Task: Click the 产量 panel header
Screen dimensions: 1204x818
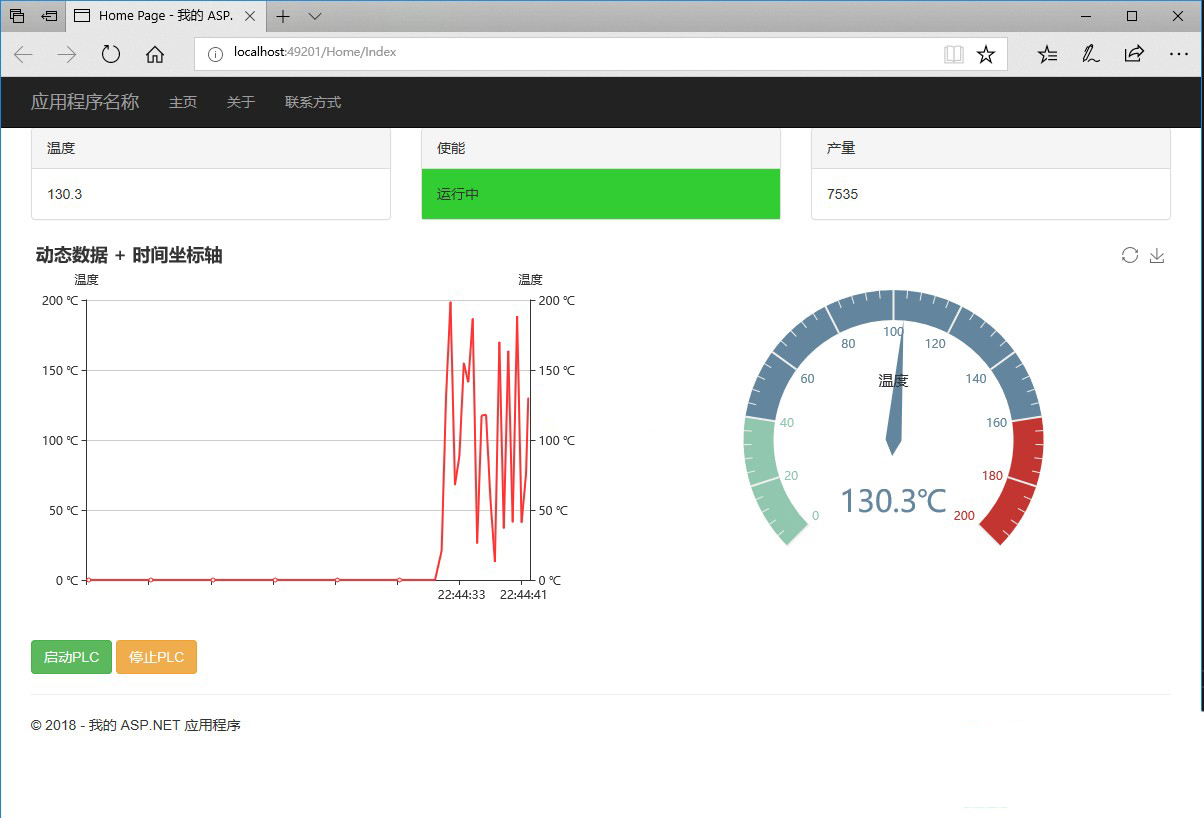Action: click(991, 148)
